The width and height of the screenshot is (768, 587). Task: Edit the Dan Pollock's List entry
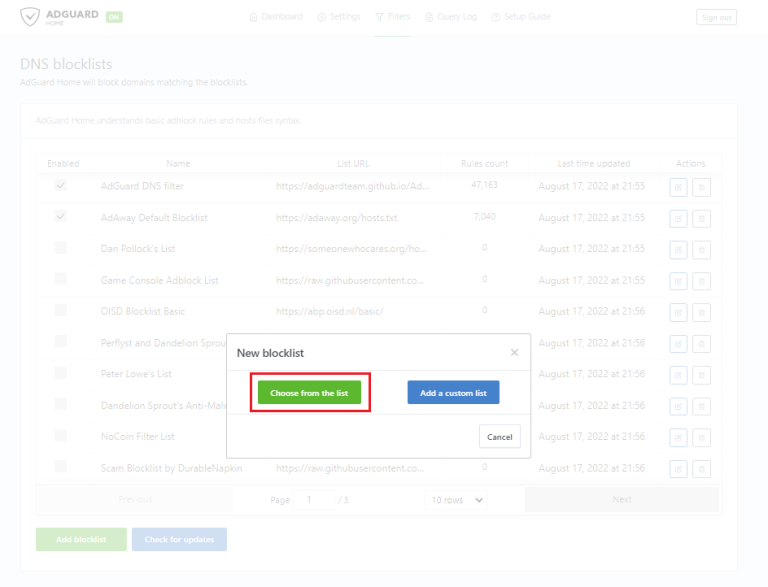[678, 249]
